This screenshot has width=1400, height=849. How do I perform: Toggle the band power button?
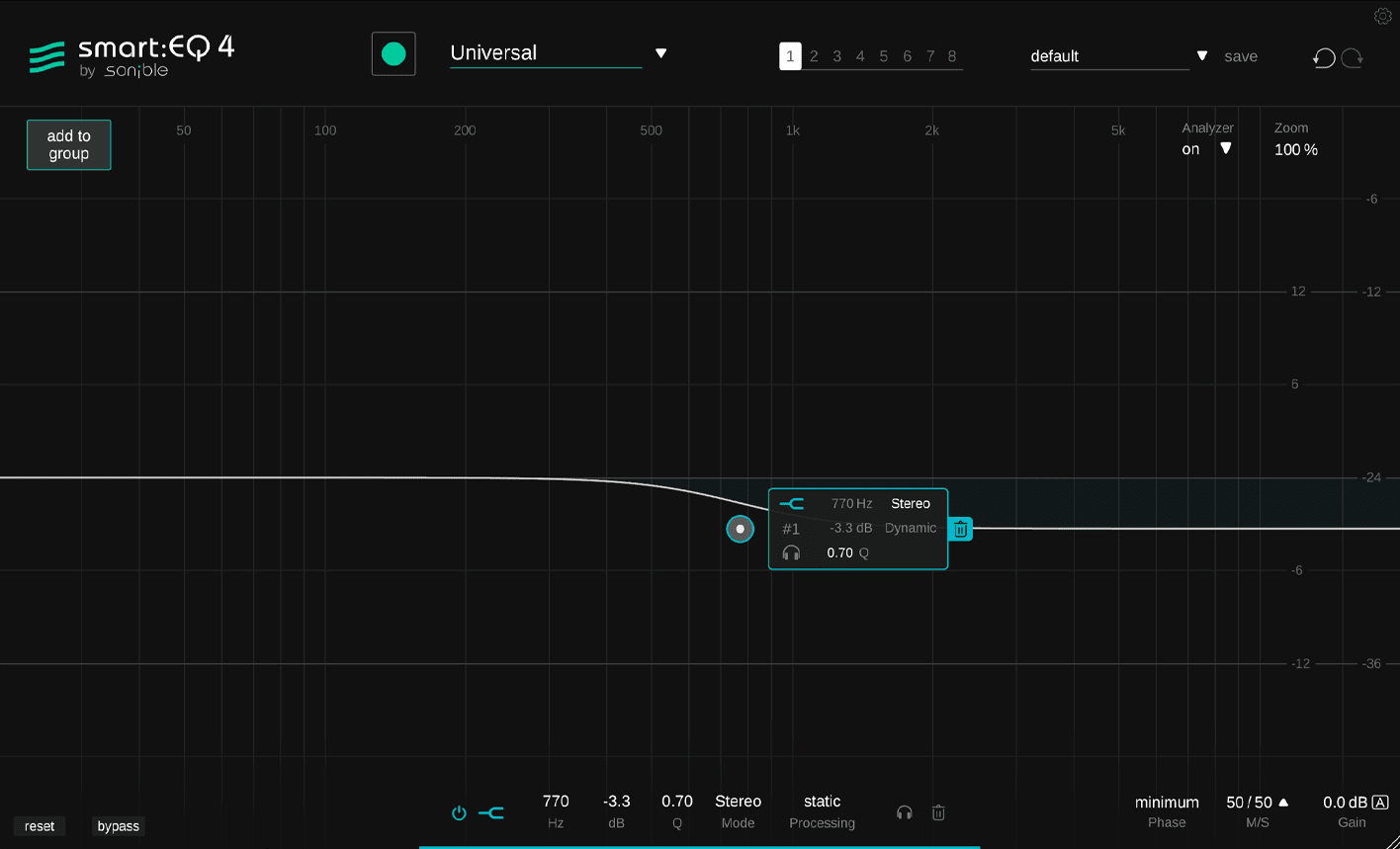pos(459,812)
